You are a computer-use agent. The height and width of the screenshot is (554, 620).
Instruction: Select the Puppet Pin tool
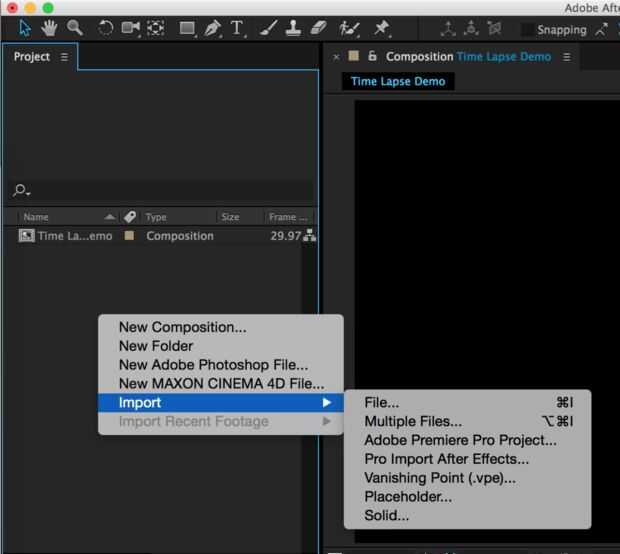(382, 28)
